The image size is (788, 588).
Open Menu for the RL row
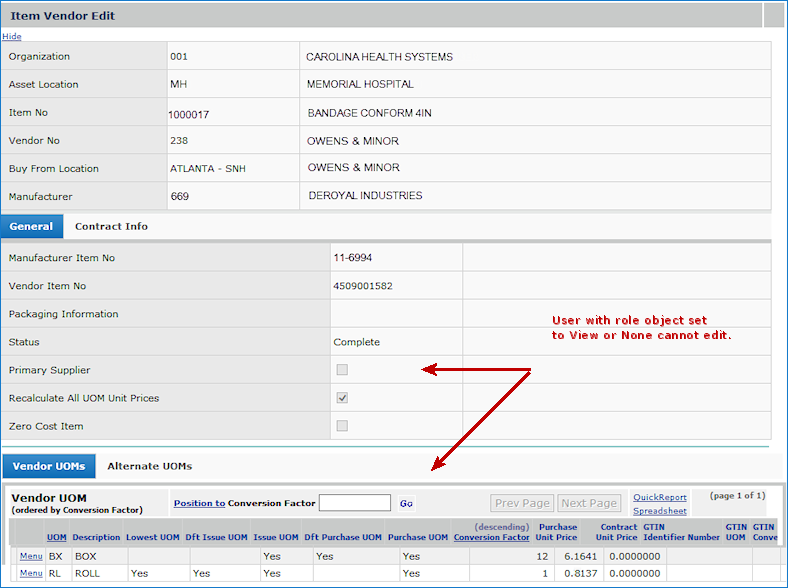click(31, 573)
